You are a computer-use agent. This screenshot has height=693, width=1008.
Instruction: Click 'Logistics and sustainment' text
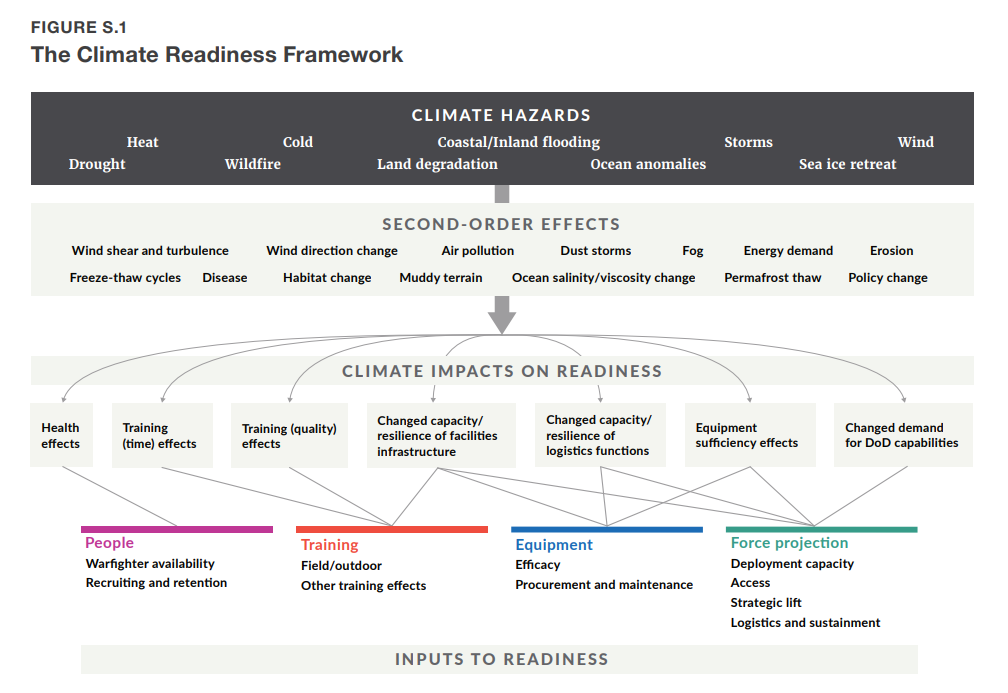click(x=806, y=623)
